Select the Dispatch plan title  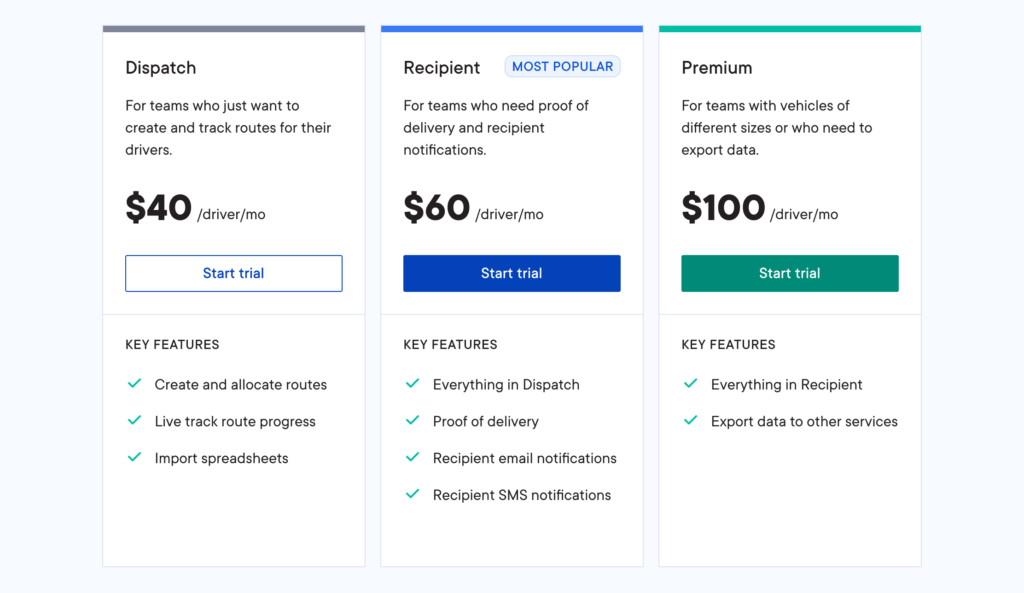[x=161, y=68]
